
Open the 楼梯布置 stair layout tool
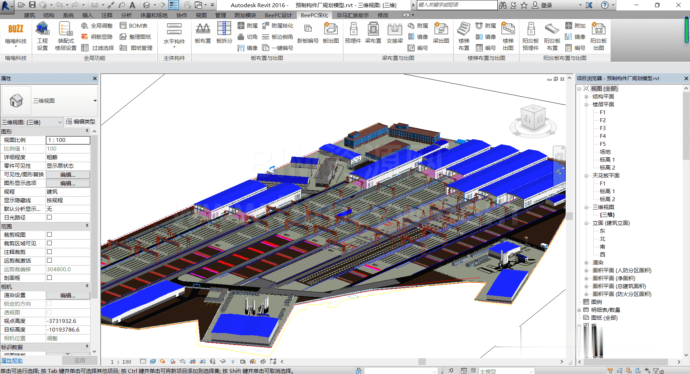point(464,36)
